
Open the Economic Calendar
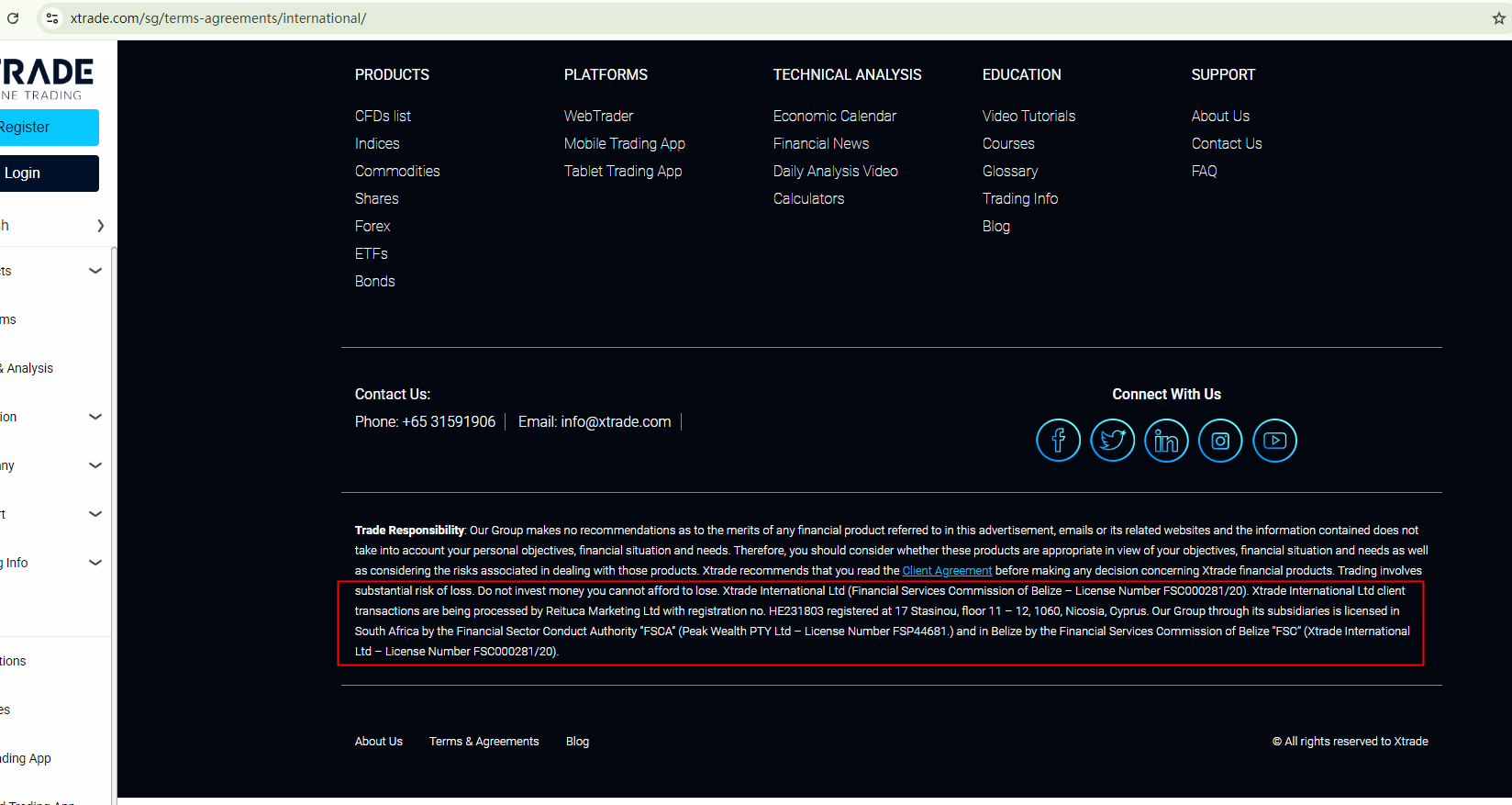pos(835,117)
